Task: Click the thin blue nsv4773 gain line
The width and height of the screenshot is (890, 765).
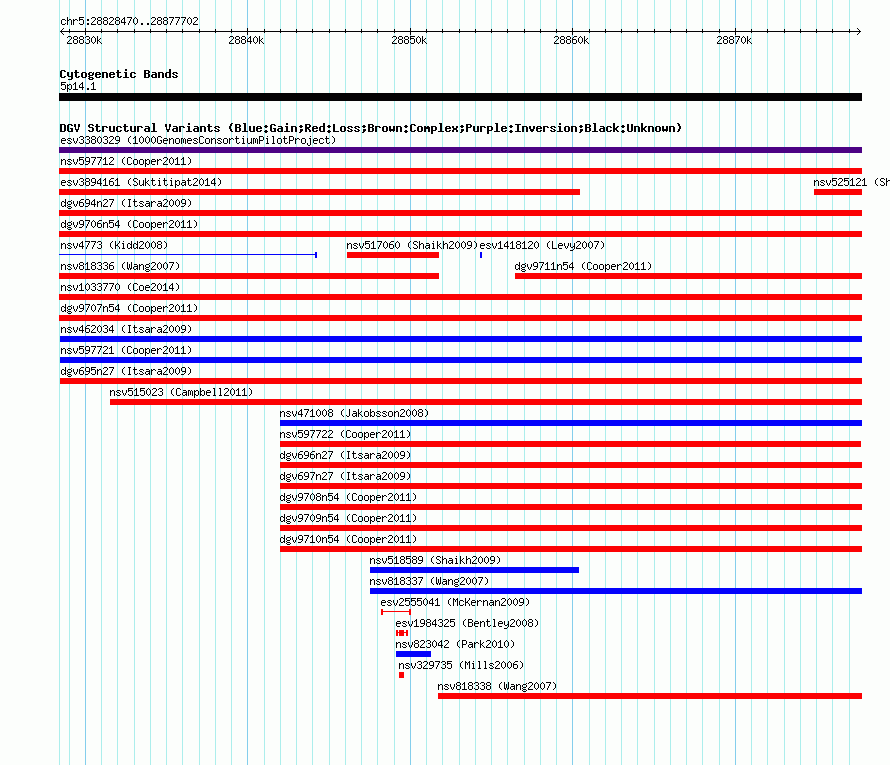Action: point(188,255)
